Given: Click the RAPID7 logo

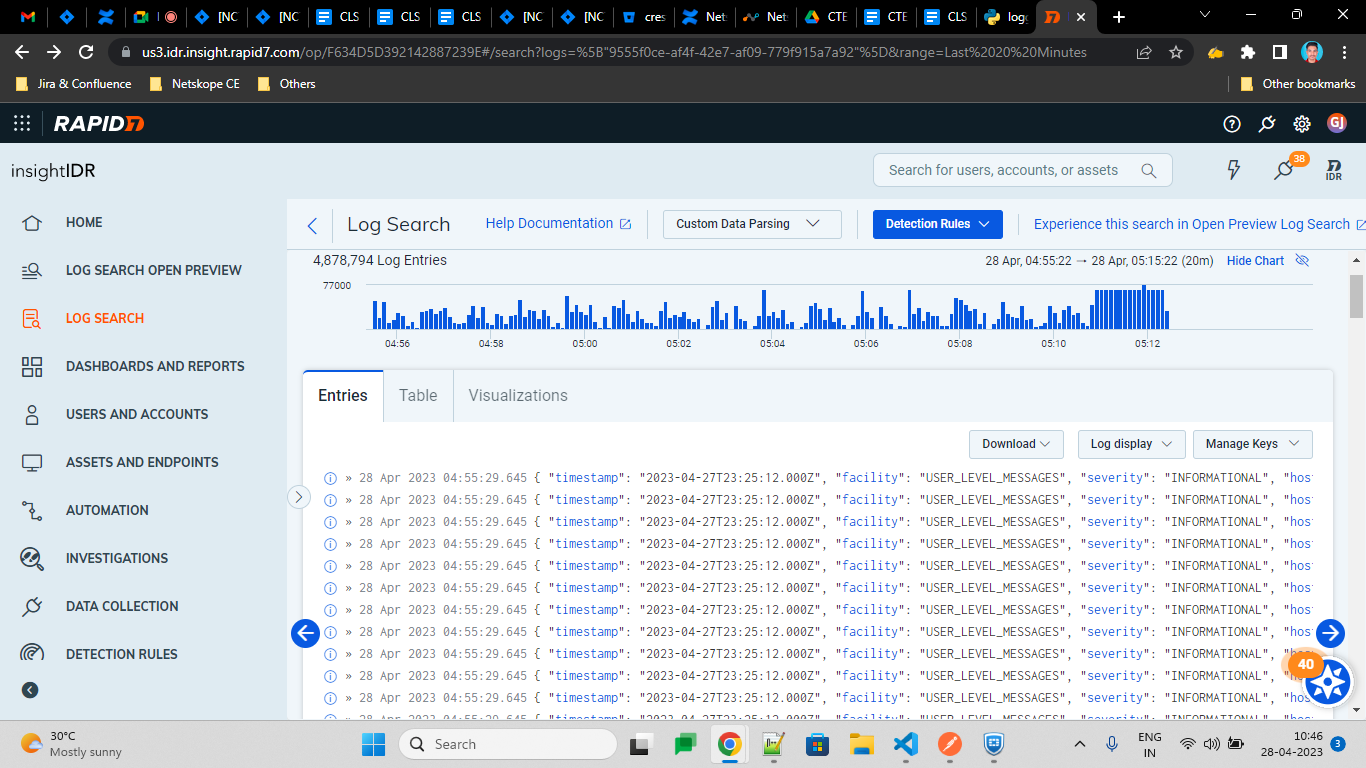Looking at the screenshot, I should (99, 124).
